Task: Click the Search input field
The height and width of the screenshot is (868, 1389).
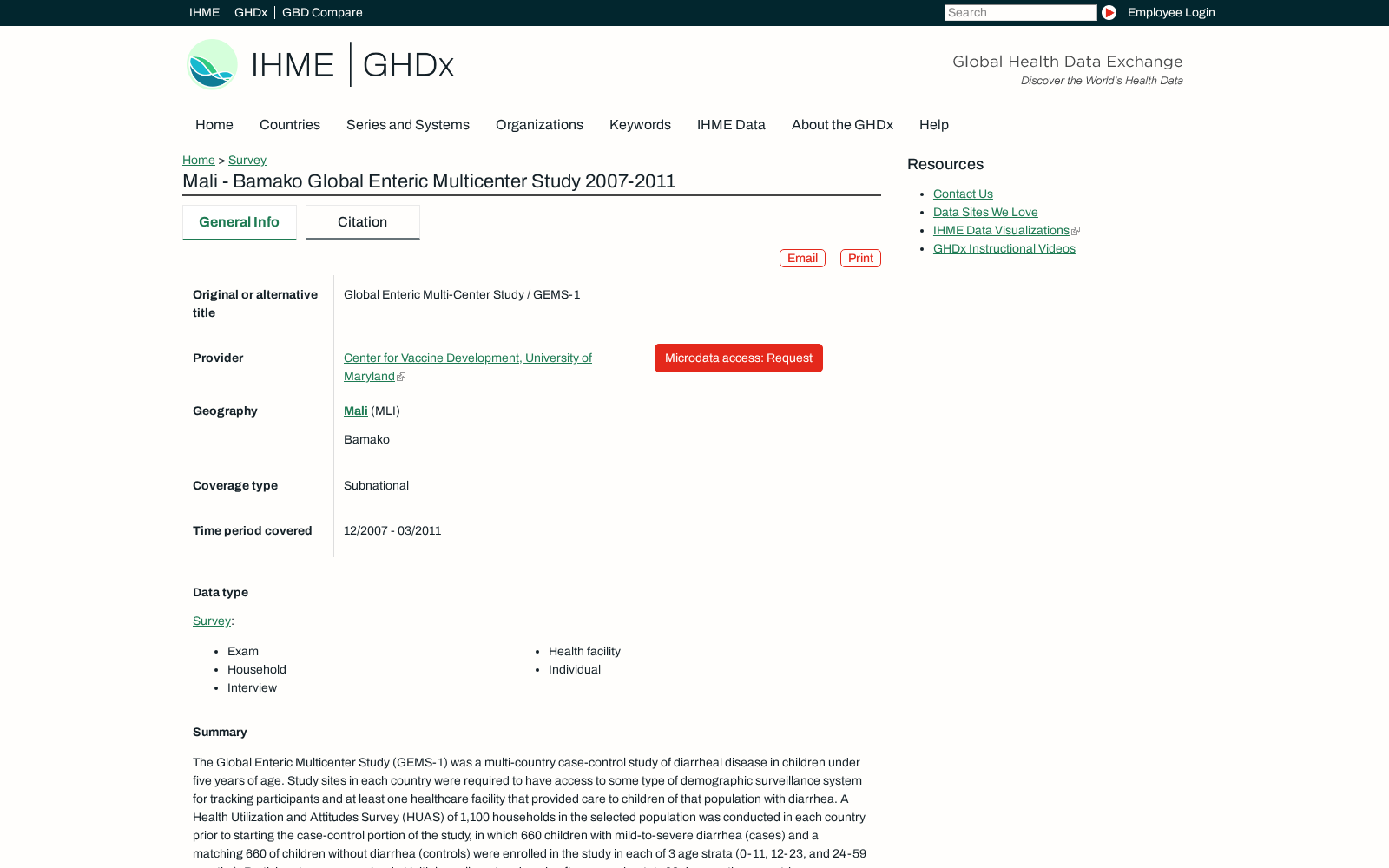Action: tap(1021, 12)
